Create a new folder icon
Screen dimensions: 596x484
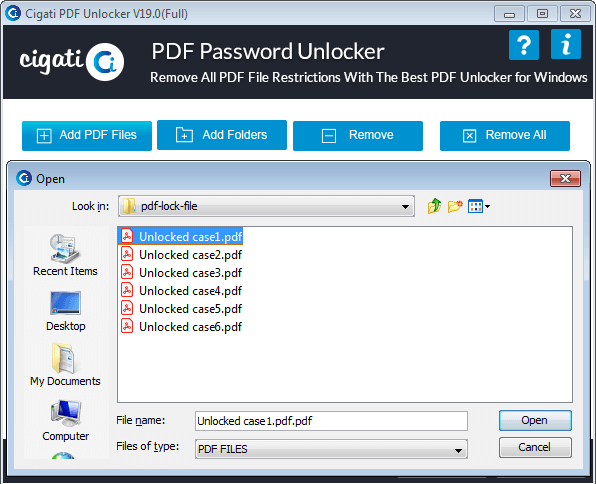click(x=455, y=206)
